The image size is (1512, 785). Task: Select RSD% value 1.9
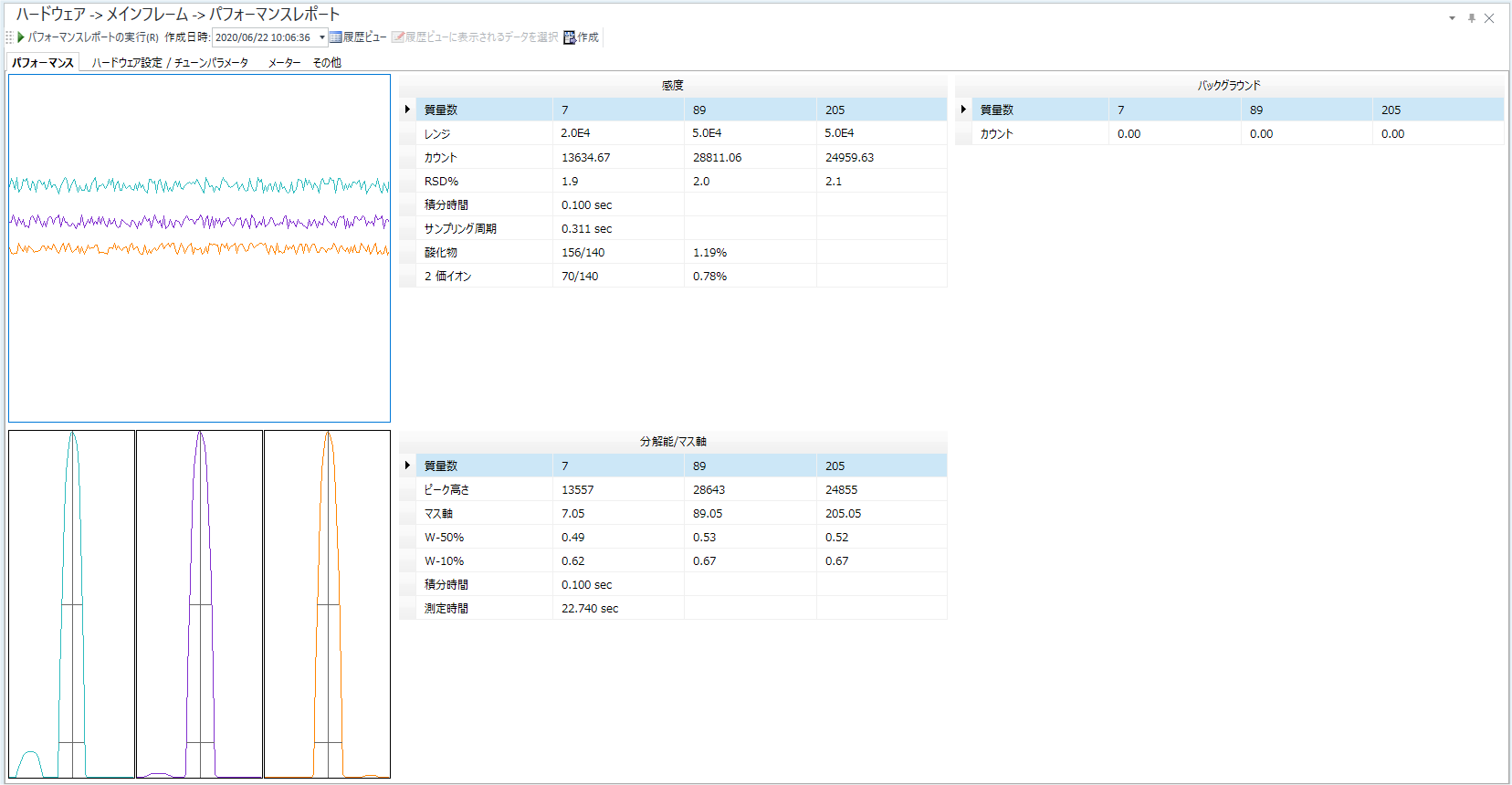click(x=618, y=181)
